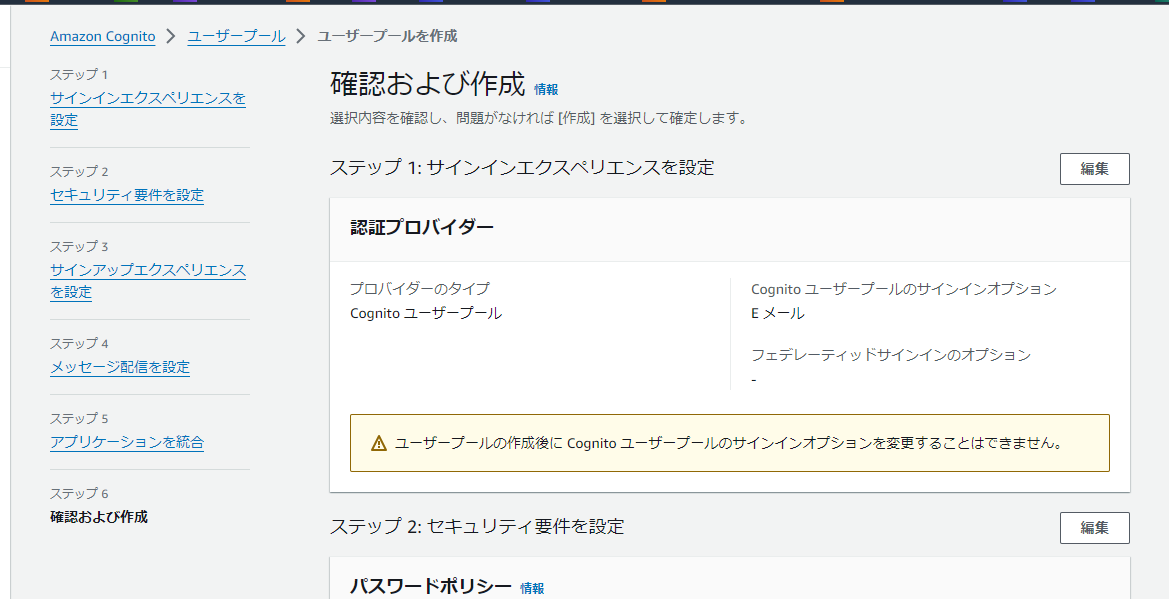Viewport: 1169px width, 599px height.
Task: Select the 認証プロバイダー panel heading
Action: (422, 228)
